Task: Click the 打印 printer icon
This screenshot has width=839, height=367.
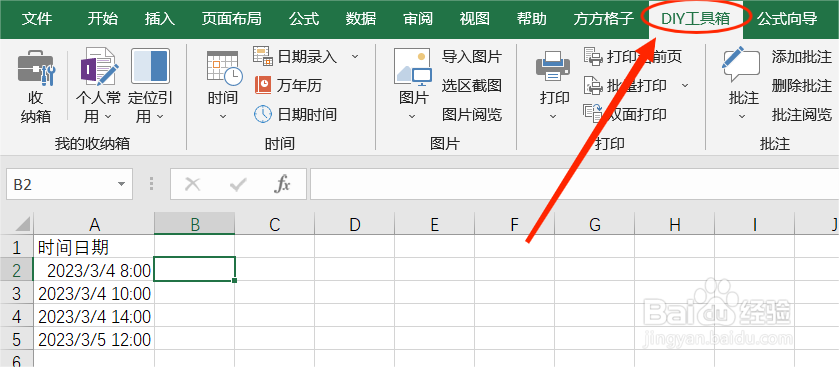Action: pyautogui.click(x=553, y=67)
